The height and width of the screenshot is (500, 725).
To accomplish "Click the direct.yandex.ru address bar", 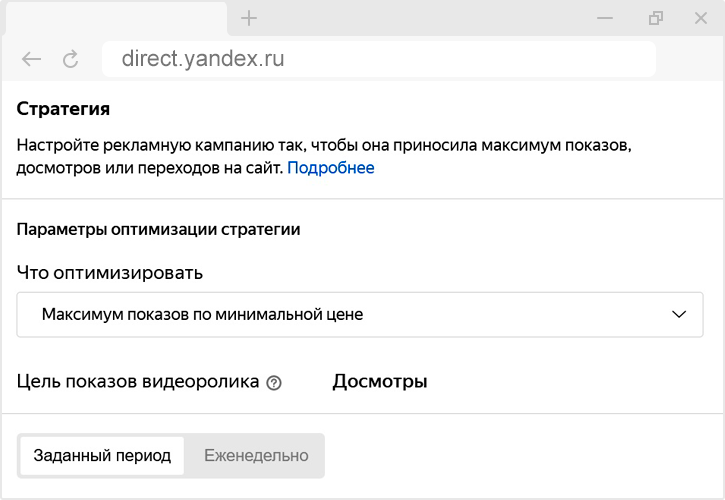I will pos(380,59).
